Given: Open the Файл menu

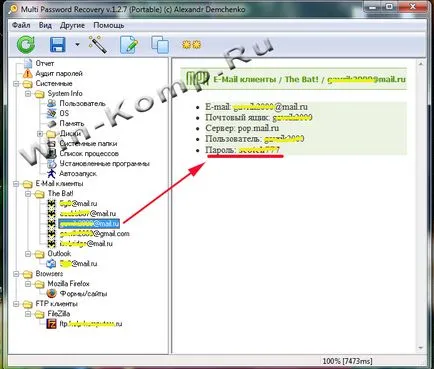Looking at the screenshot, I should coord(21,25).
